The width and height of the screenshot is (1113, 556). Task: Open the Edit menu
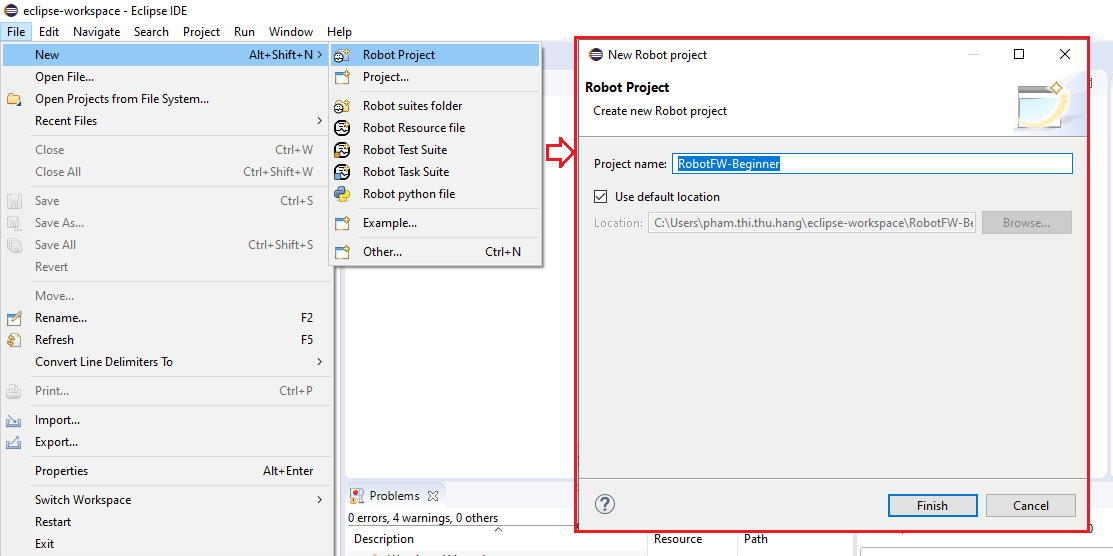click(x=49, y=32)
